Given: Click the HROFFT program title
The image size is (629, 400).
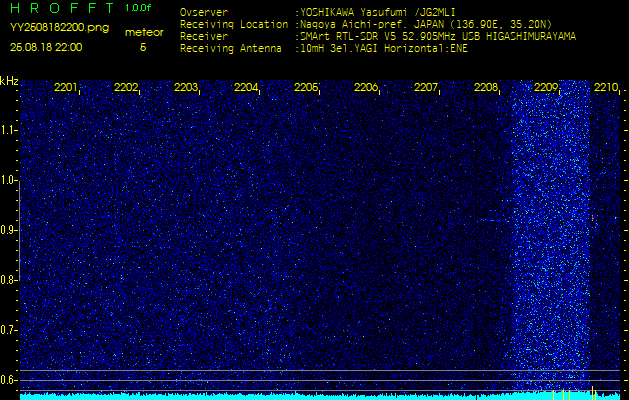Looking at the screenshot, I should [62, 8].
